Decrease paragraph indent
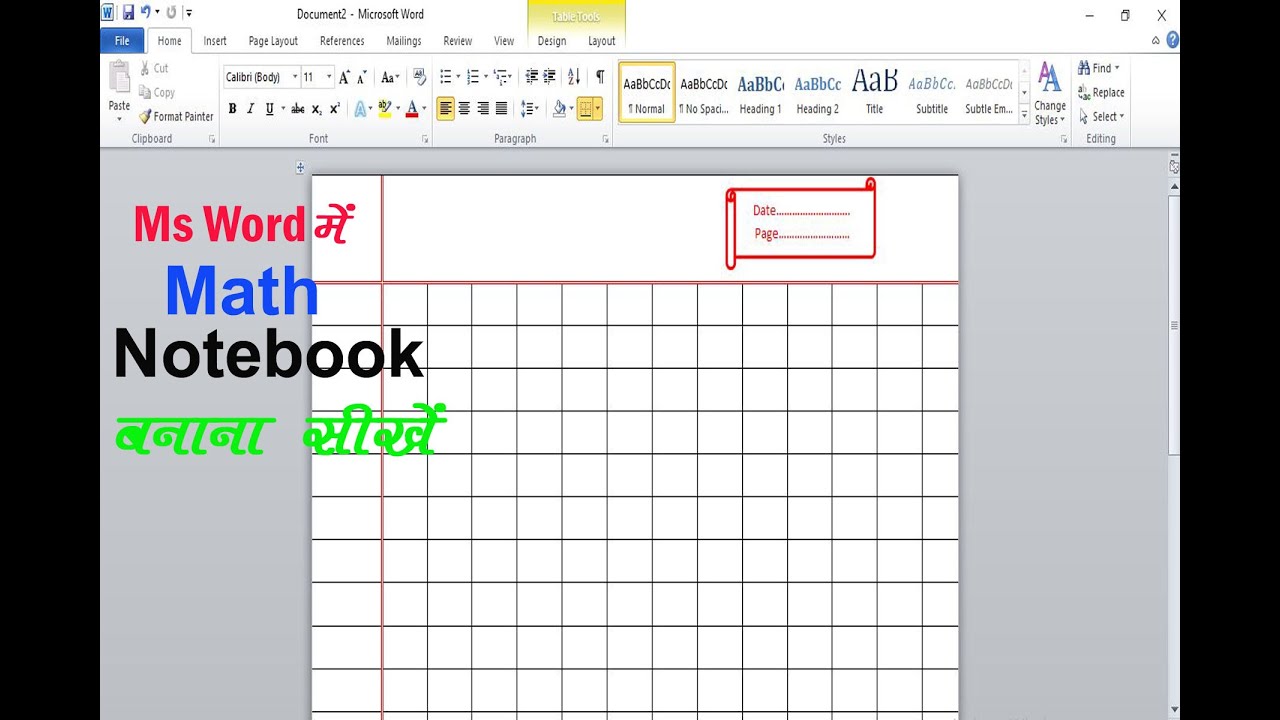The width and height of the screenshot is (1280, 720). pyautogui.click(x=531, y=77)
